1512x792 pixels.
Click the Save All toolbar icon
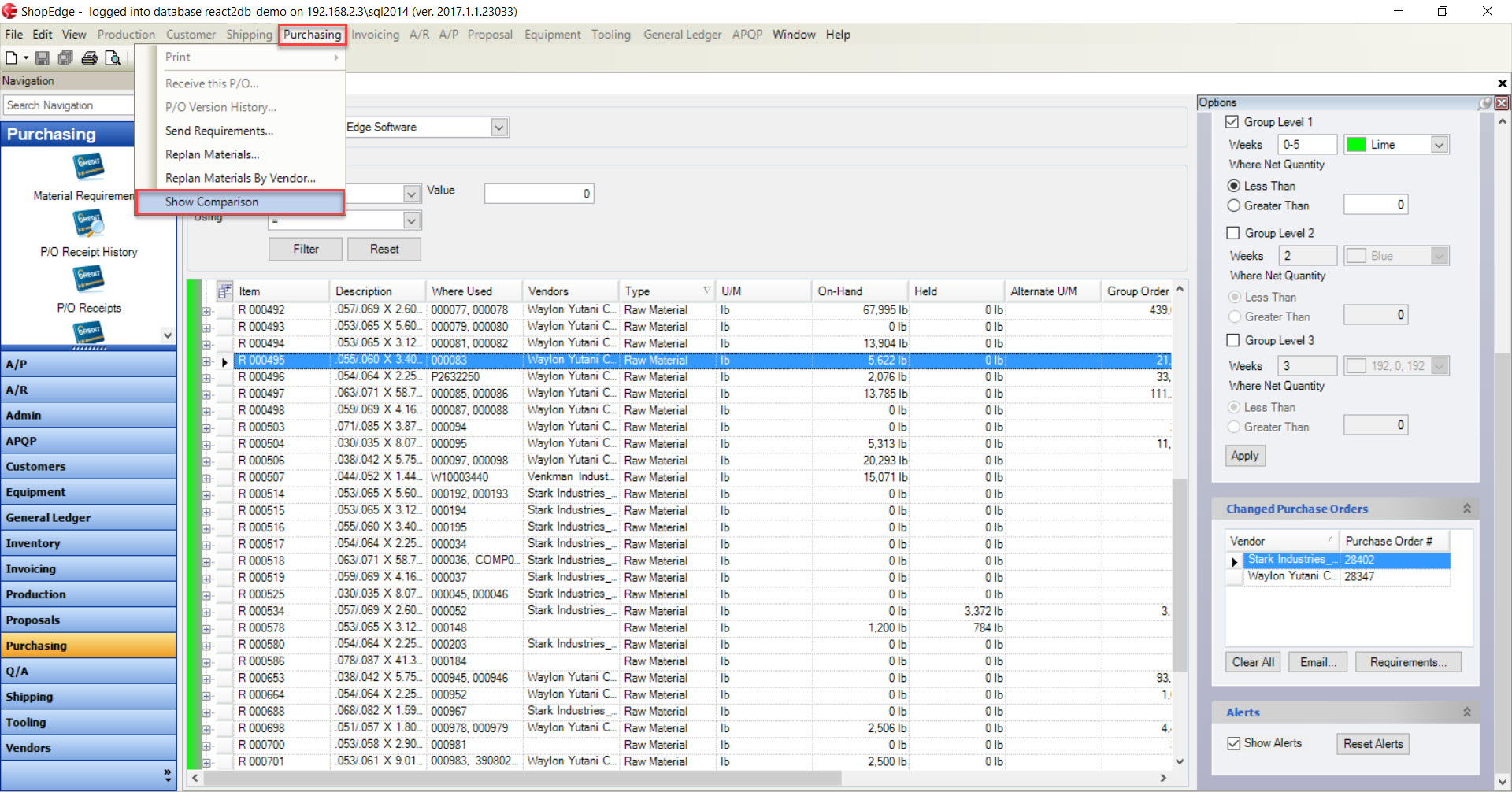[x=66, y=58]
